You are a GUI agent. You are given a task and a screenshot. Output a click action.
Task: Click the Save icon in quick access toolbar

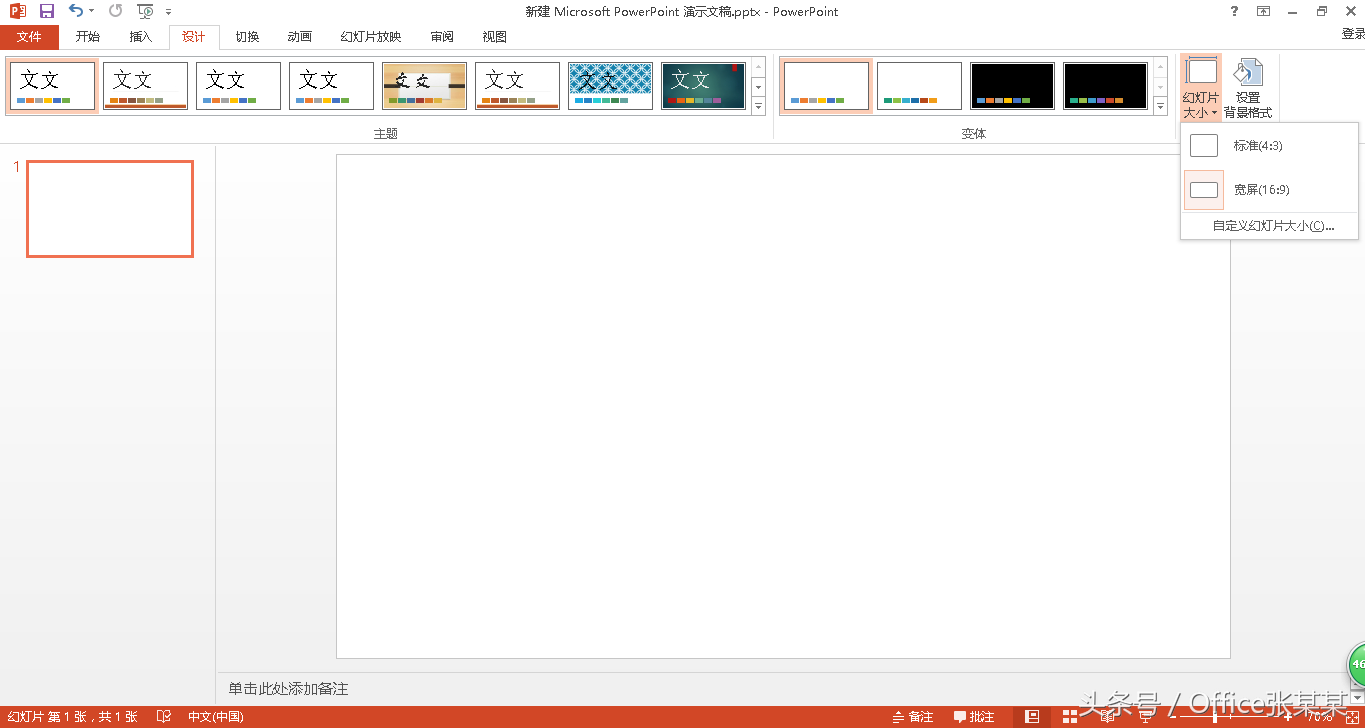(x=46, y=11)
